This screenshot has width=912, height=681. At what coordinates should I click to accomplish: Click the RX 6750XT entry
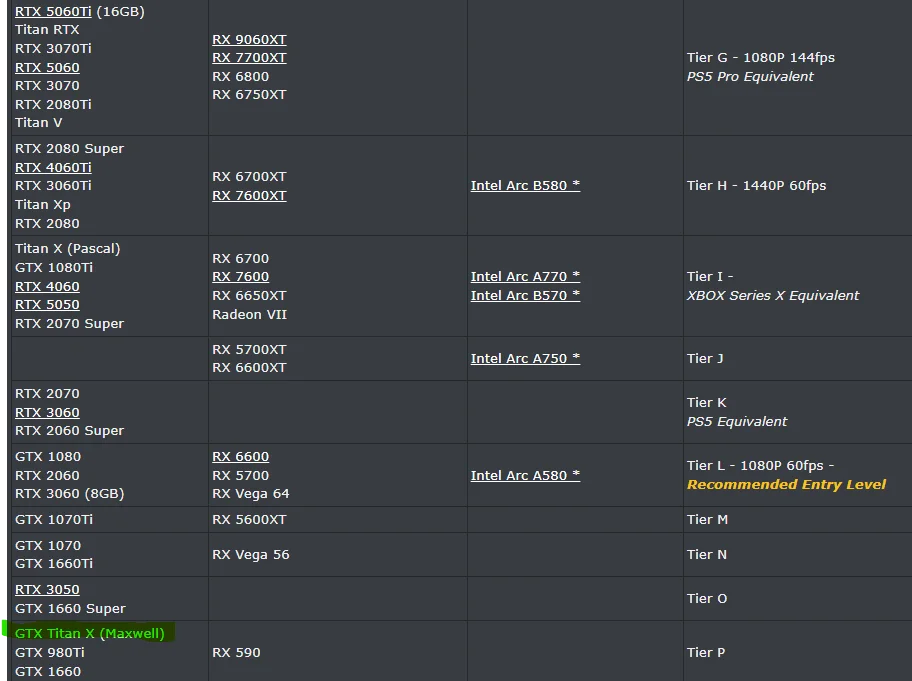(249, 95)
